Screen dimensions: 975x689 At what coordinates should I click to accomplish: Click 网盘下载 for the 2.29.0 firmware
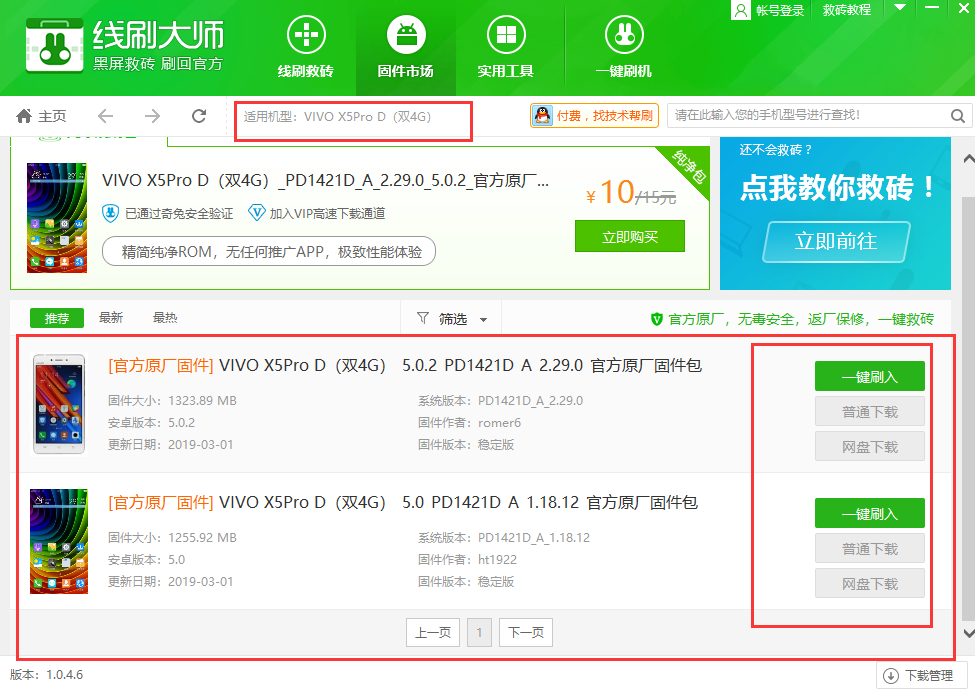(869, 446)
